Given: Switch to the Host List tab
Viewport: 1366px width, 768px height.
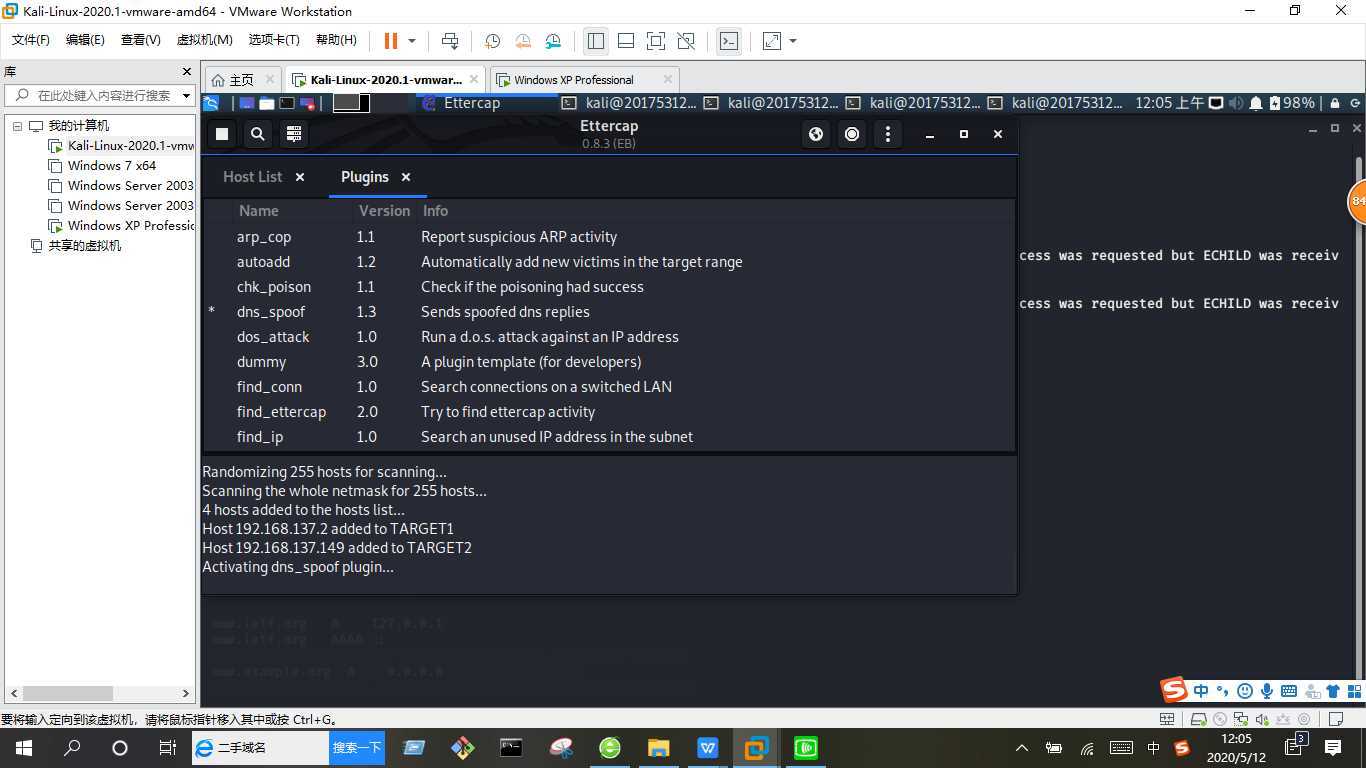Looking at the screenshot, I should (253, 177).
